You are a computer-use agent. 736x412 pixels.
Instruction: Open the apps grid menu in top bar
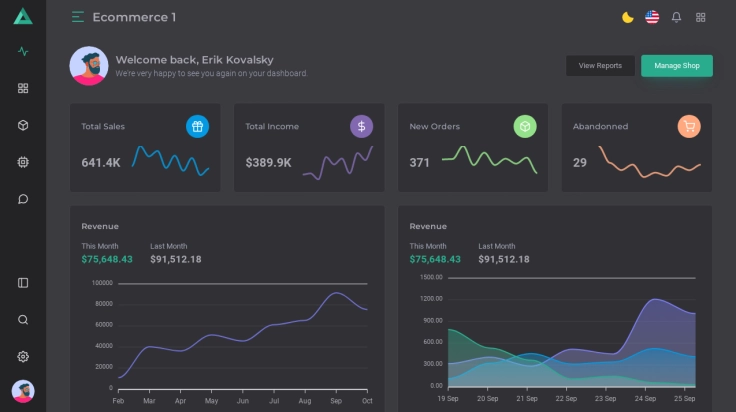pyautogui.click(x=701, y=17)
